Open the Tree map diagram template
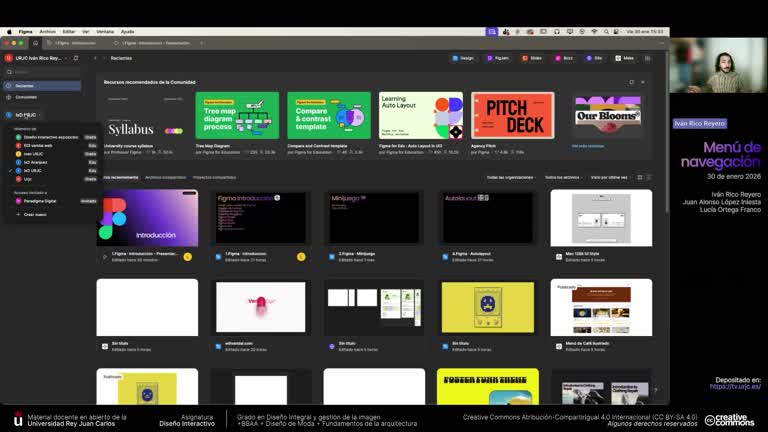Image resolution: width=768 pixels, height=432 pixels. pyautogui.click(x=237, y=116)
